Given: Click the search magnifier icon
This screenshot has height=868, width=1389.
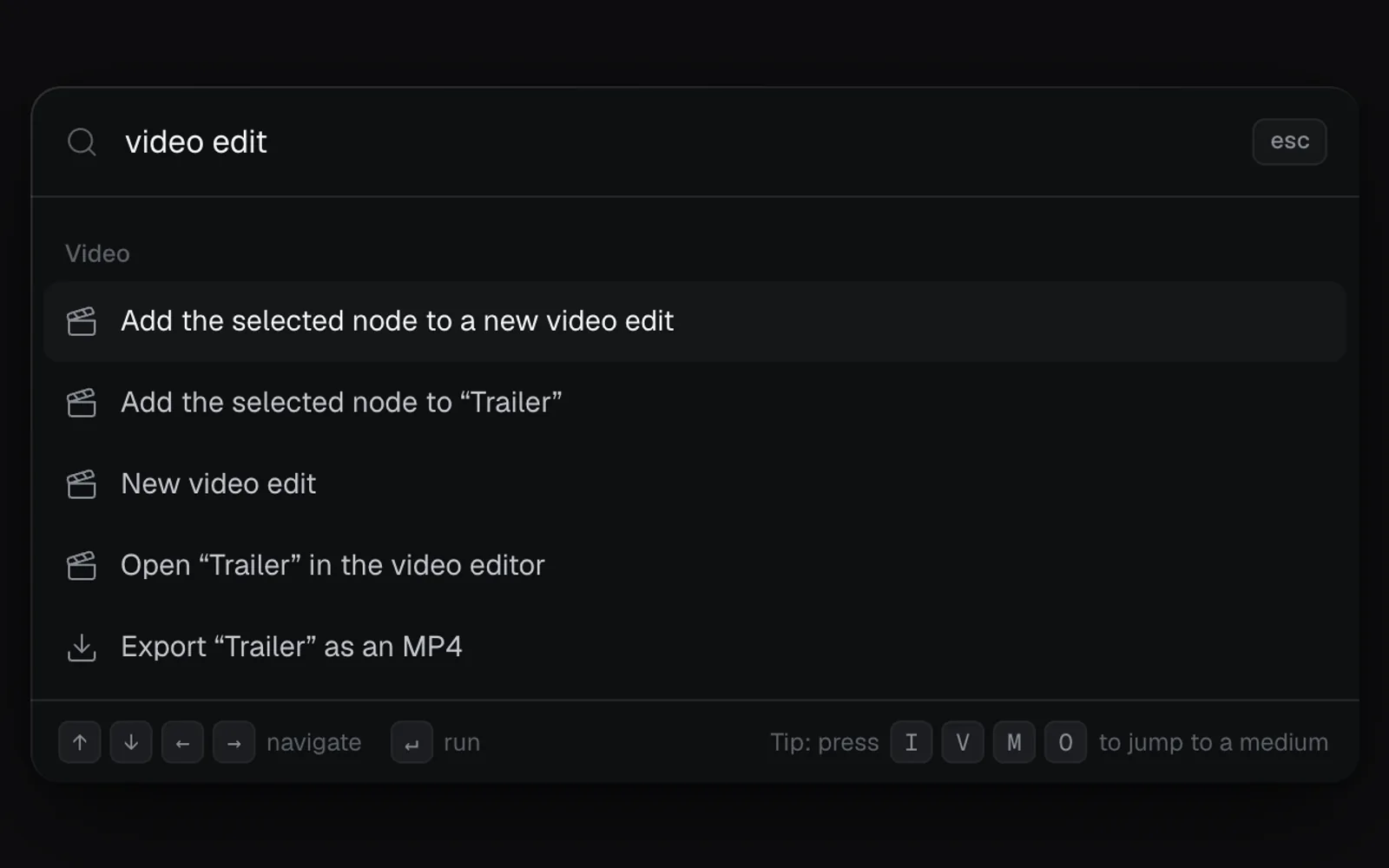Looking at the screenshot, I should pos(82,141).
